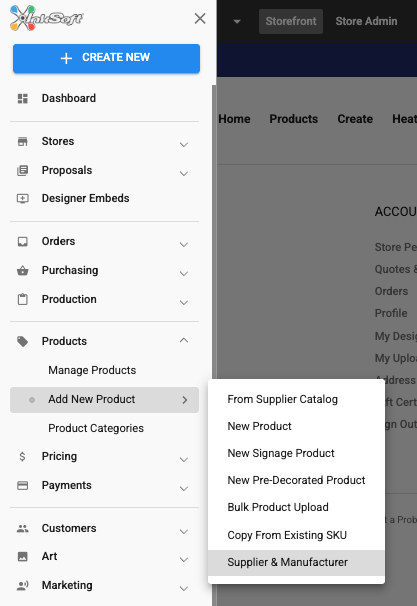Click the Orders link under Account
The image size is (417, 606).
click(x=391, y=291)
